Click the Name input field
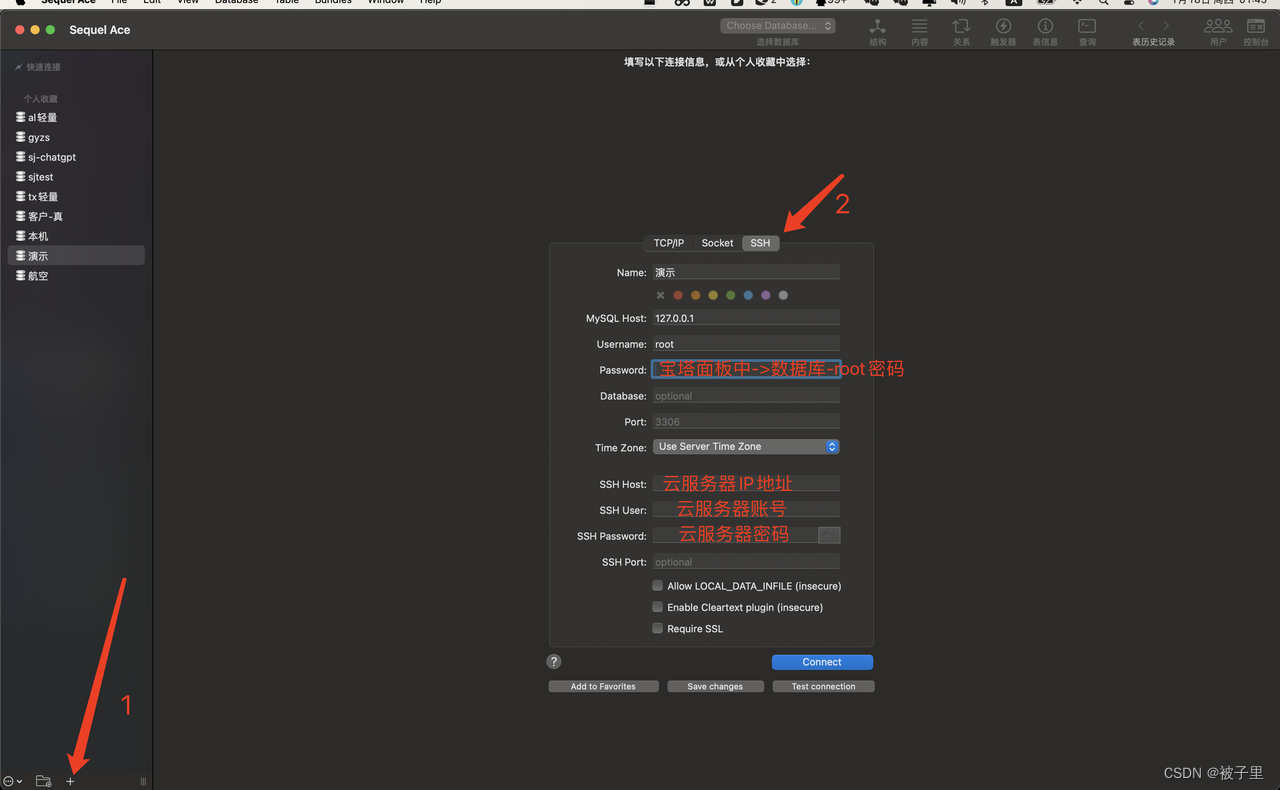1280x790 pixels. tap(746, 272)
